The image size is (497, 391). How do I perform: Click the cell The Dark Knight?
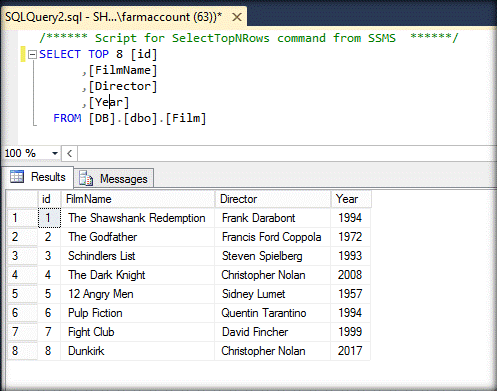tap(138, 275)
